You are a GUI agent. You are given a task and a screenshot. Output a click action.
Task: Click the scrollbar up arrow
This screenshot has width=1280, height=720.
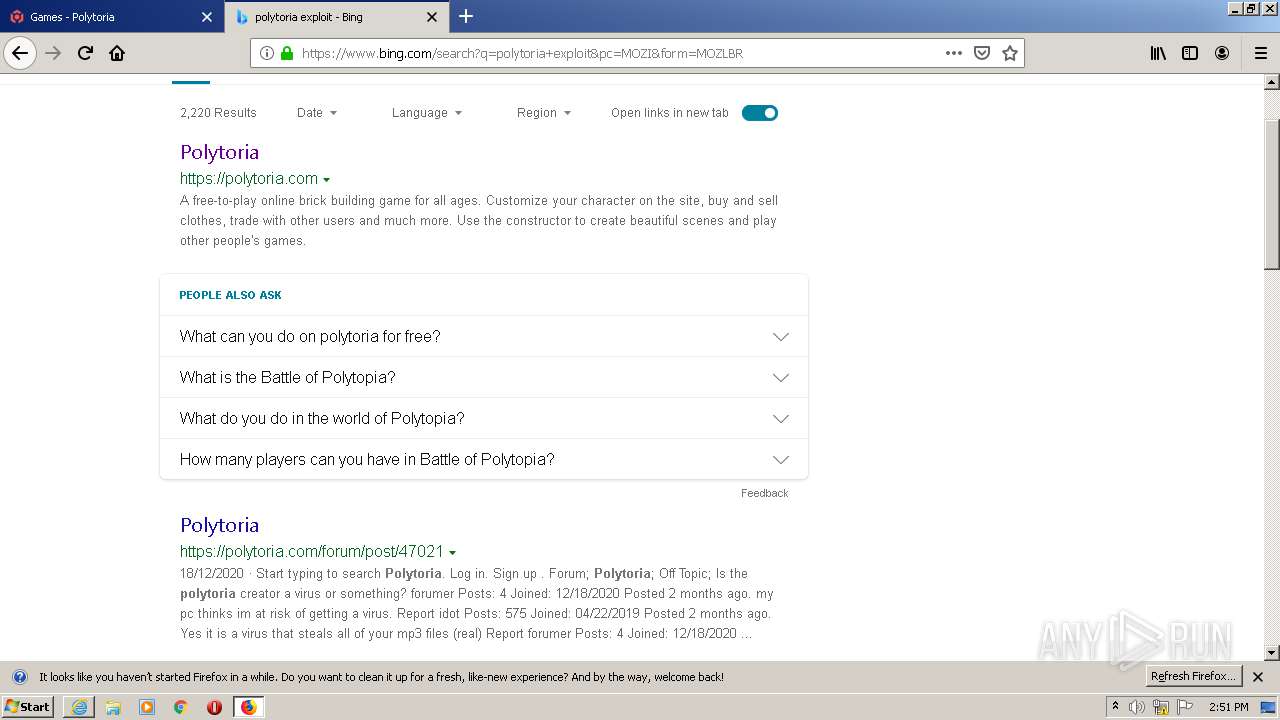pos(1272,81)
